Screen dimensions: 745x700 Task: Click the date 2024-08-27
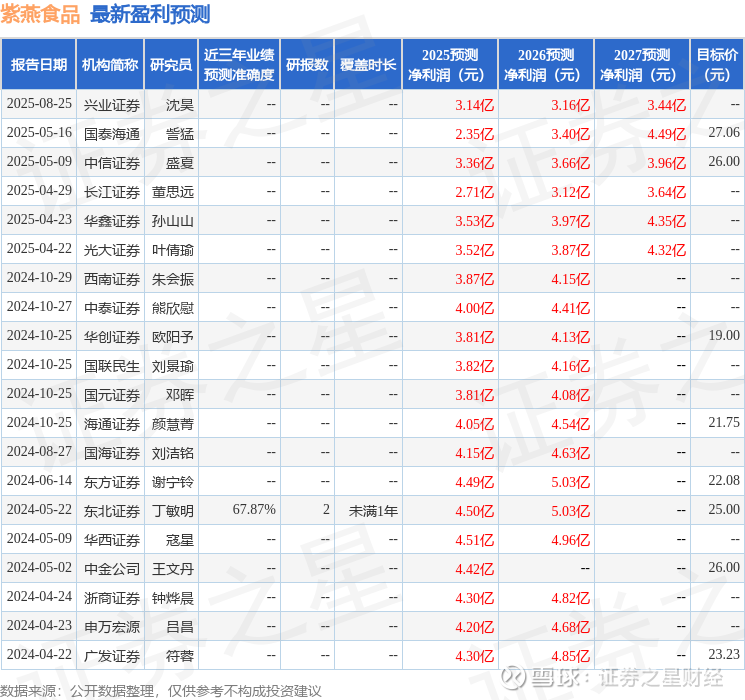coord(39,452)
